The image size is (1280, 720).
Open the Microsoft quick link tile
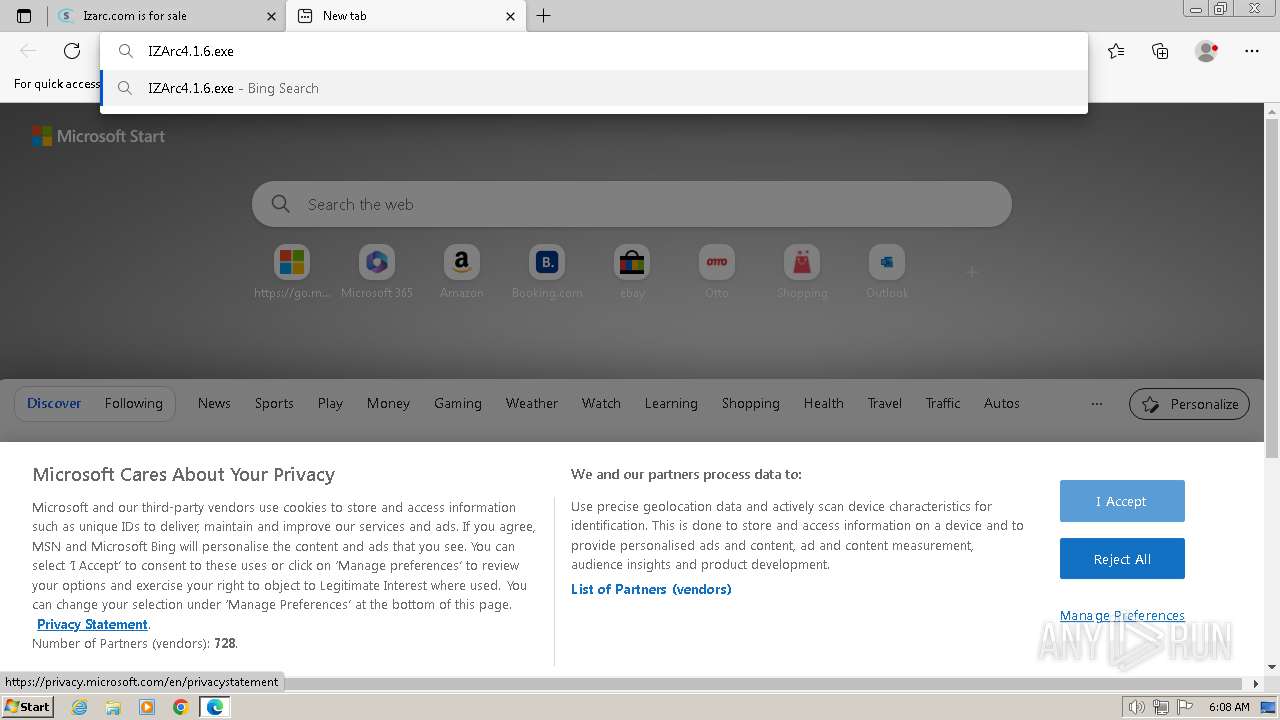pyautogui.click(x=292, y=272)
